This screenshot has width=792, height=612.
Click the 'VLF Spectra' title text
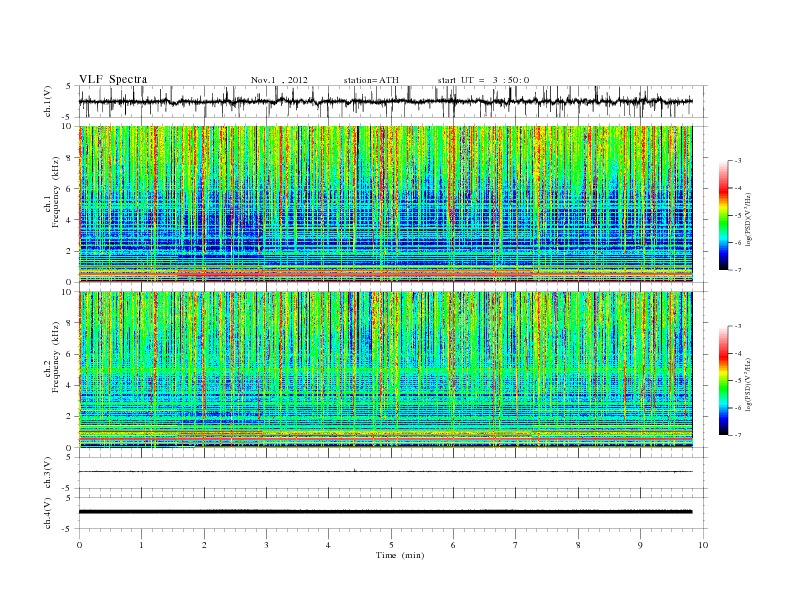click(113, 79)
